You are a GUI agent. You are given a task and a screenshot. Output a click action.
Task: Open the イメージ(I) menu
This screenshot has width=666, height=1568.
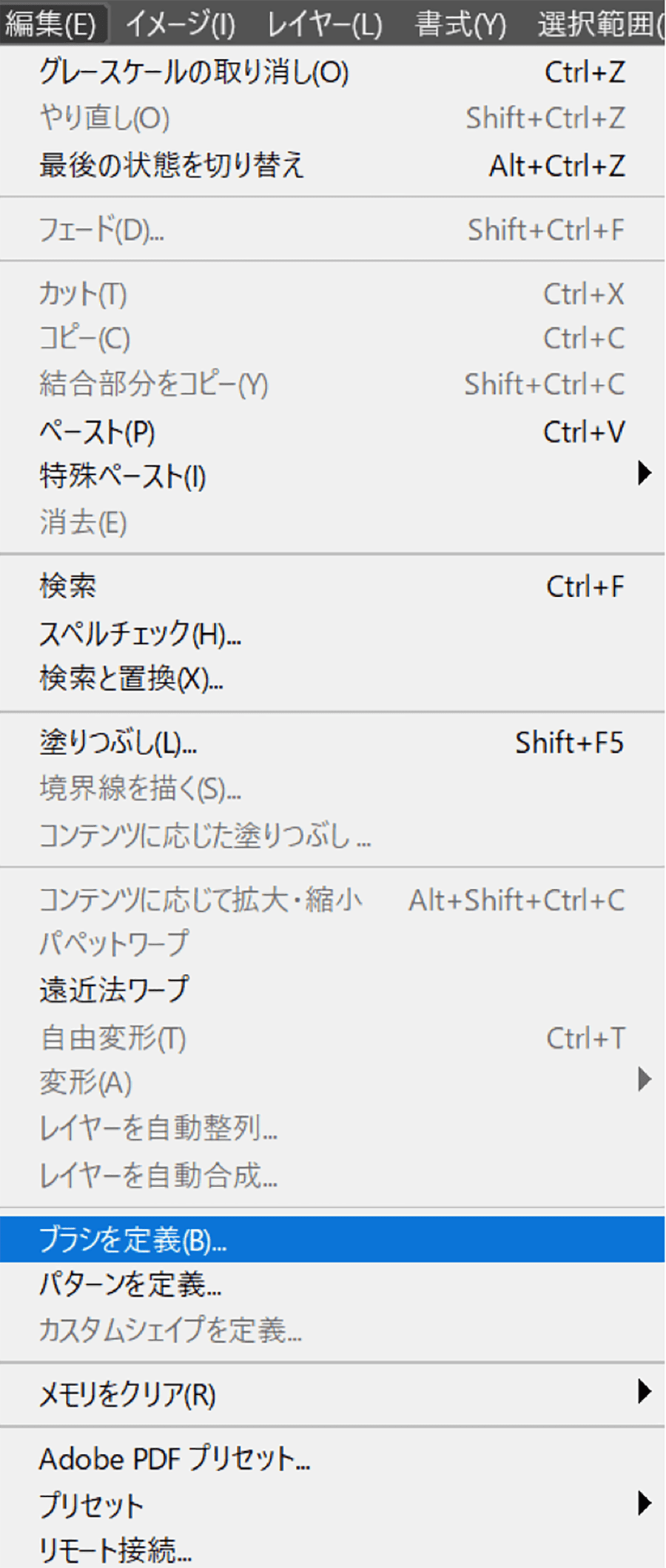pos(181,24)
